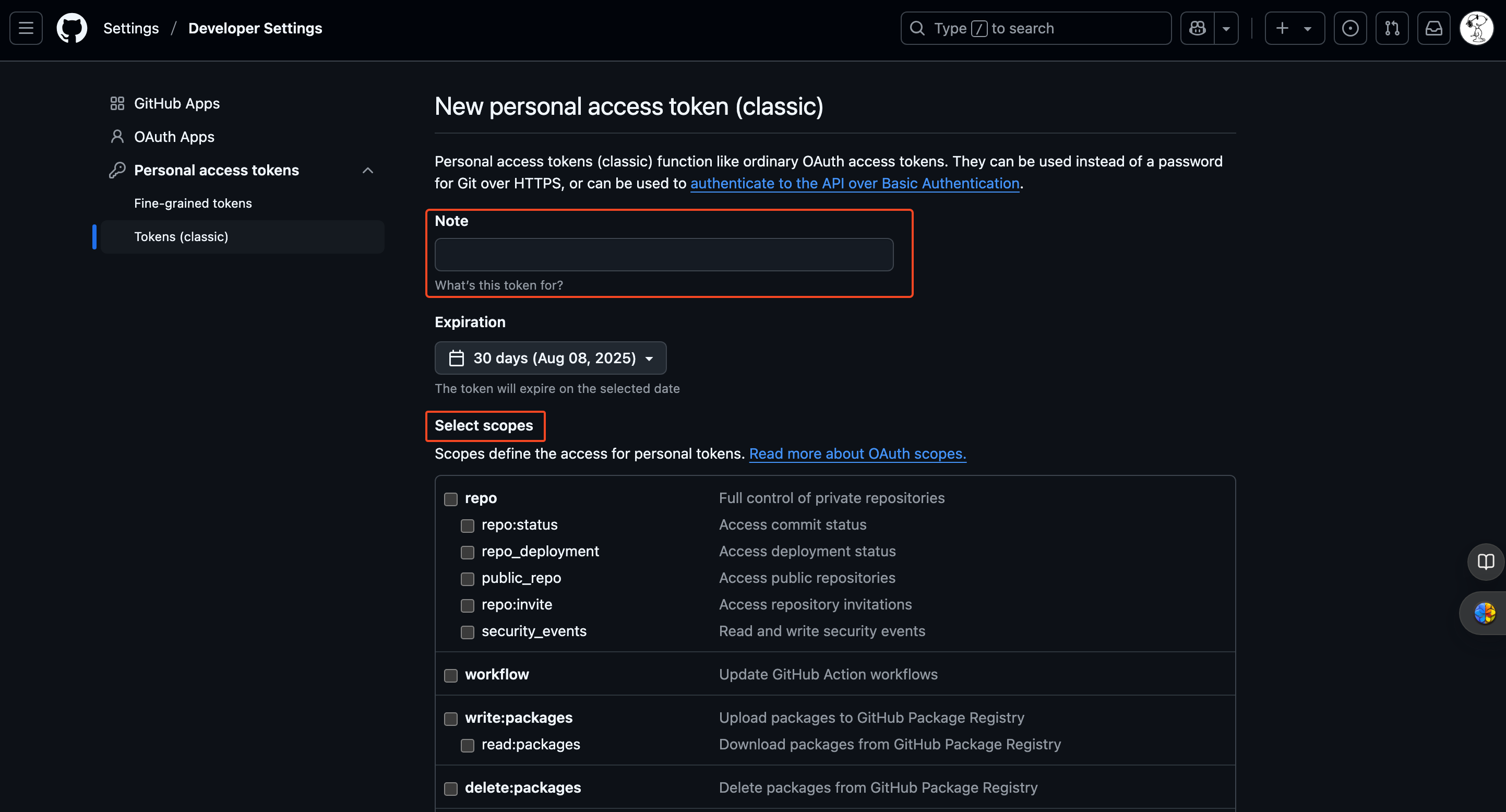Open the hamburger navigation menu

pos(26,28)
